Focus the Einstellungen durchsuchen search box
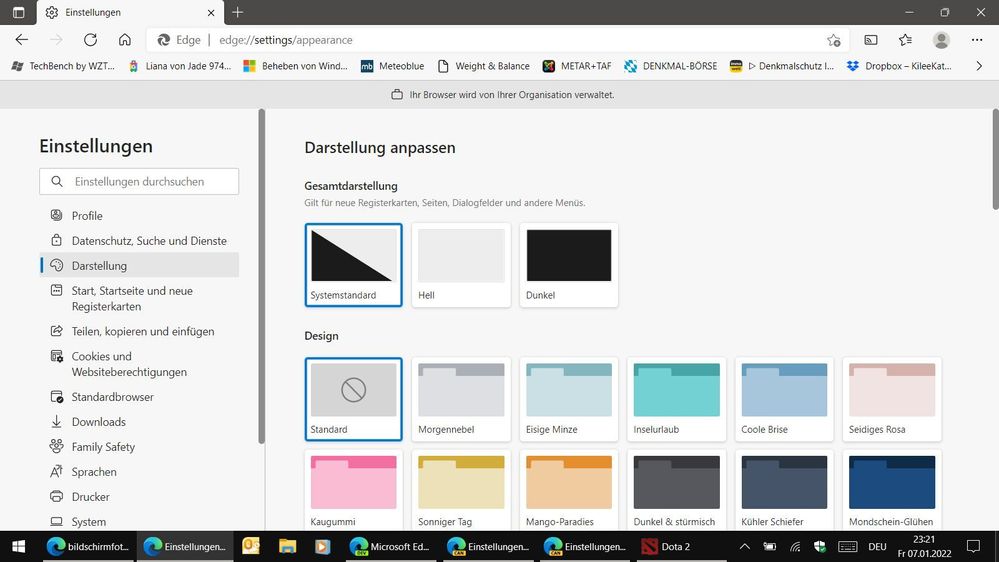This screenshot has width=999, height=562. (139, 182)
